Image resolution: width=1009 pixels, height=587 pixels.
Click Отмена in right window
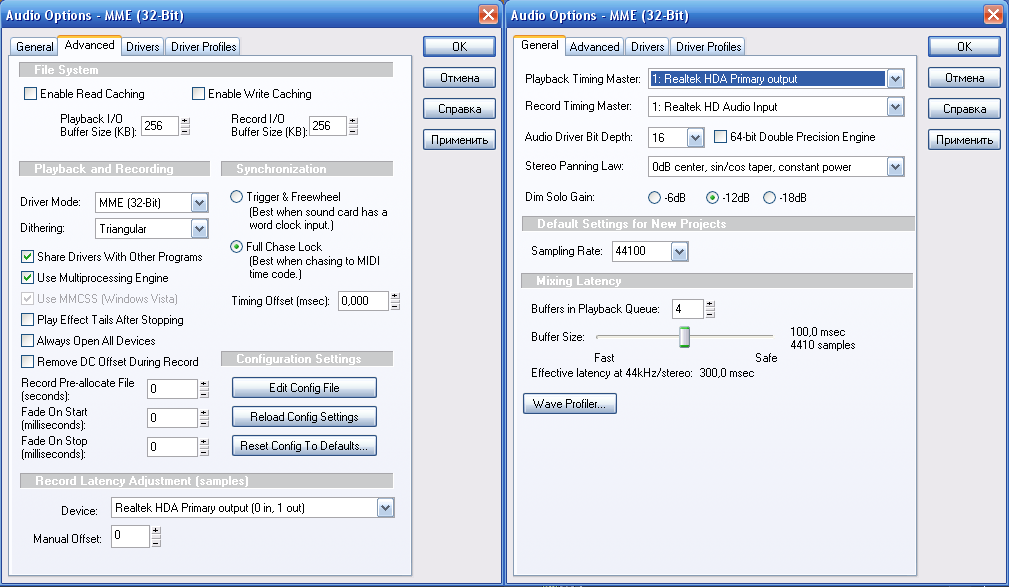pyautogui.click(x=964, y=78)
